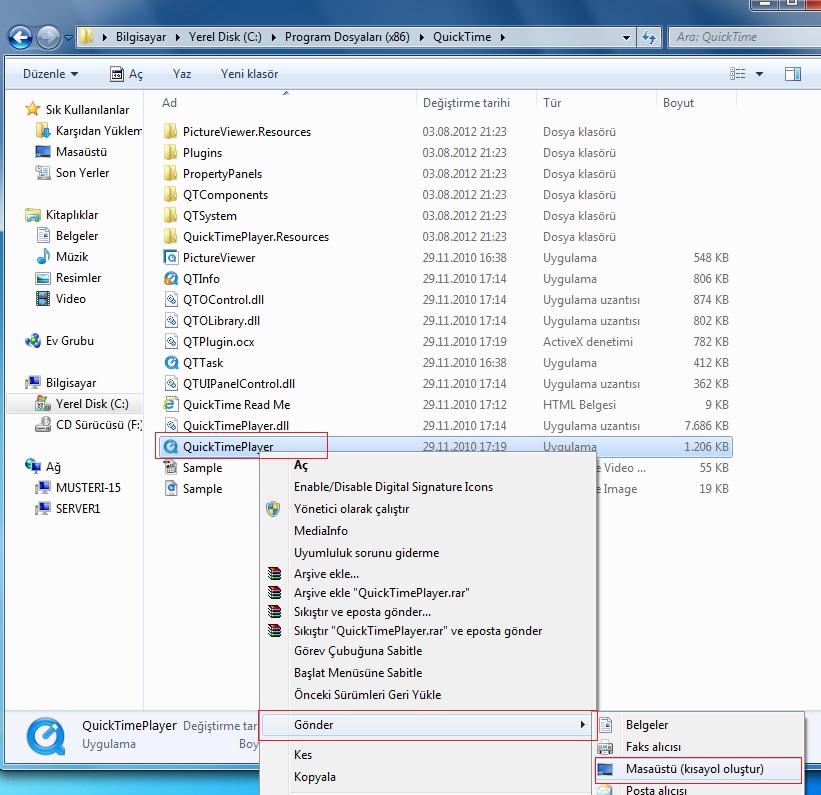Click the Plugins folder icon
Image resolution: width=821 pixels, height=795 pixels.
pyautogui.click(x=170, y=152)
